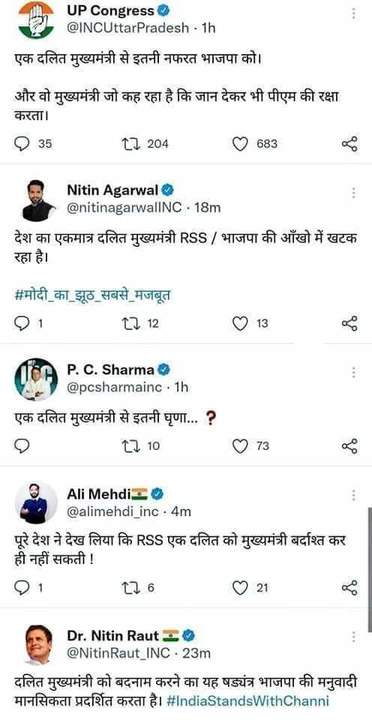Reply to the UP Congress tweet
372x720 pixels.
click(x=22, y=144)
